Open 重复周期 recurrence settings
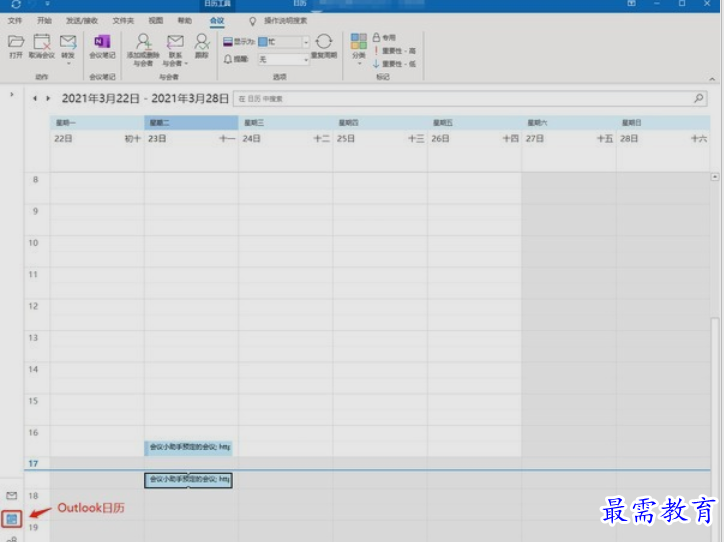Image resolution: width=724 pixels, height=542 pixels. [323, 43]
